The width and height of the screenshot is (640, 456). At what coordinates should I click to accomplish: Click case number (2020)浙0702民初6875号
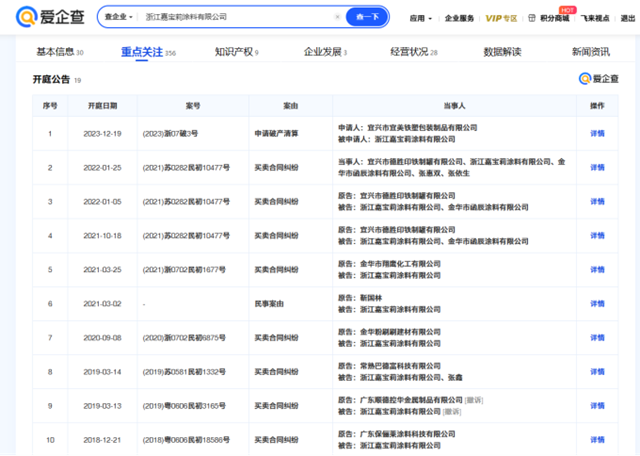(184, 338)
